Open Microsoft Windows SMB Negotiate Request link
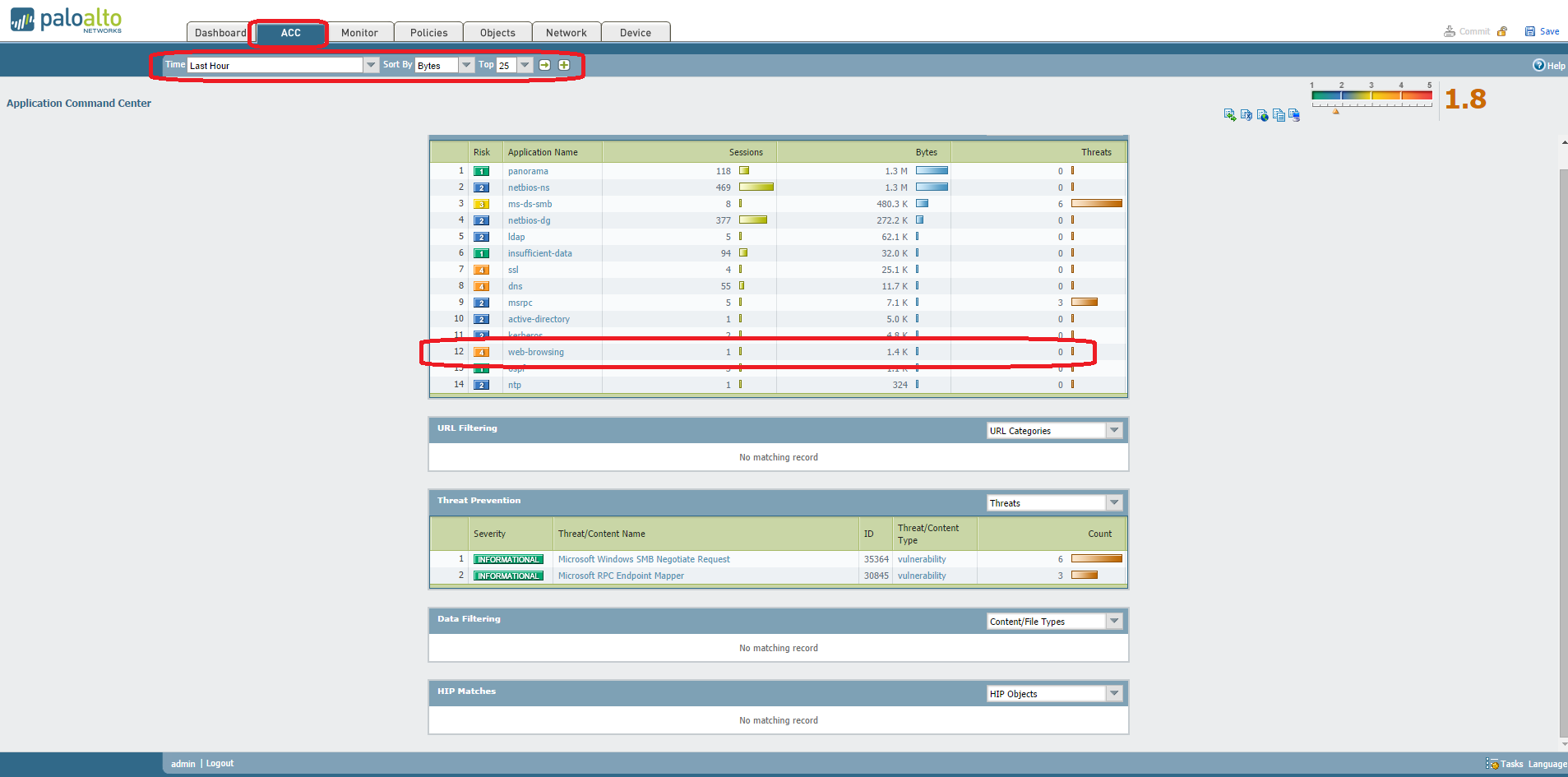Image resolution: width=1568 pixels, height=777 pixels. coord(644,559)
